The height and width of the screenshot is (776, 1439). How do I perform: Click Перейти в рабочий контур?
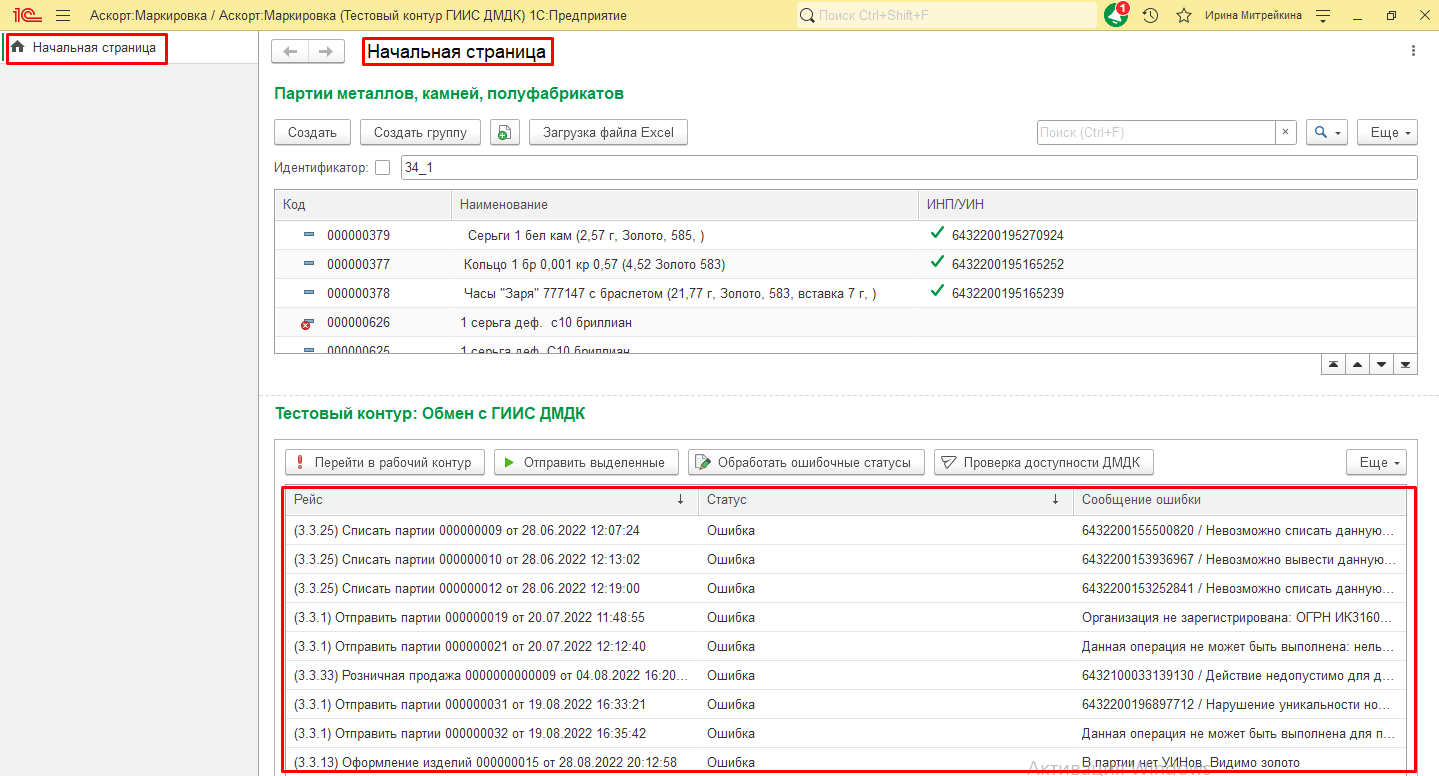tap(385, 462)
